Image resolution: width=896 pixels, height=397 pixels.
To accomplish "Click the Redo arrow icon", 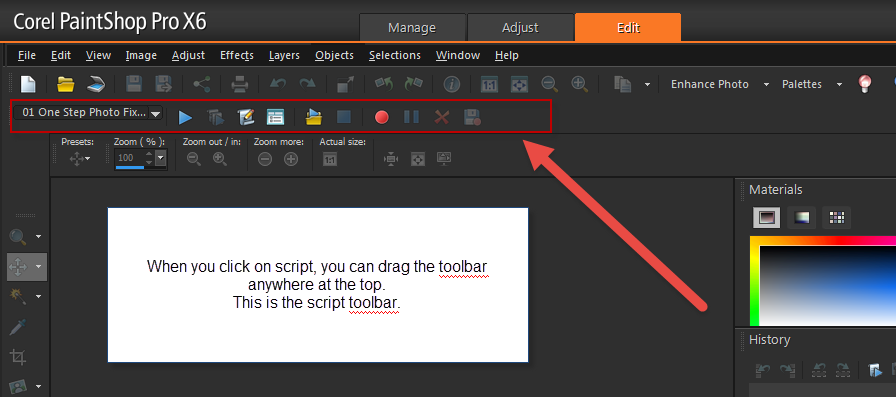I will coord(308,85).
